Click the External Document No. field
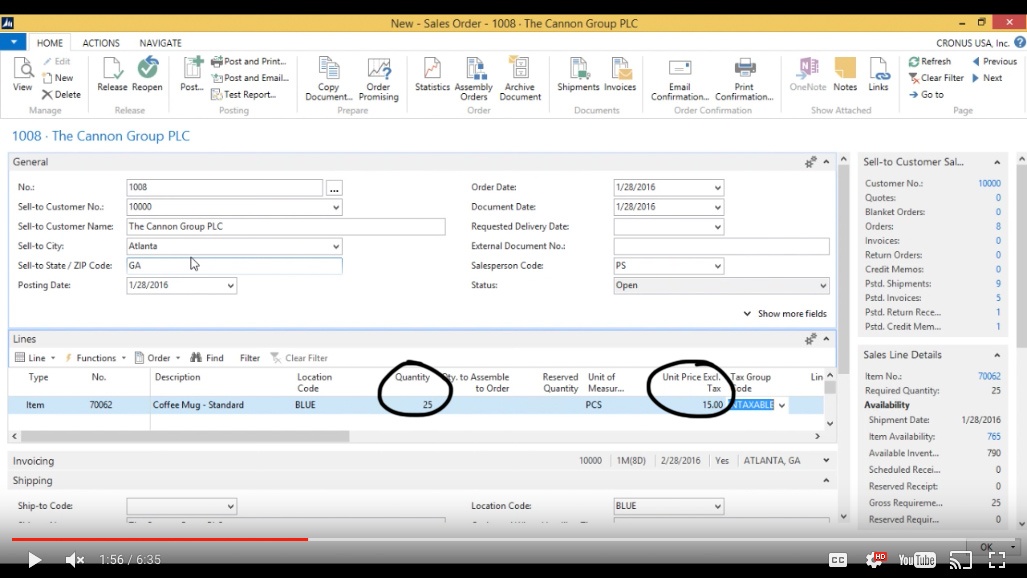 click(721, 246)
